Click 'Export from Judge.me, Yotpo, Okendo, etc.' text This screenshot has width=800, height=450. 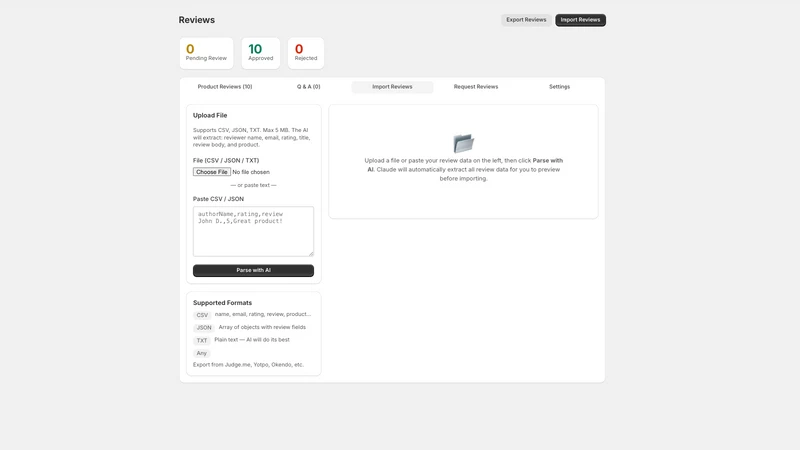click(x=248, y=365)
